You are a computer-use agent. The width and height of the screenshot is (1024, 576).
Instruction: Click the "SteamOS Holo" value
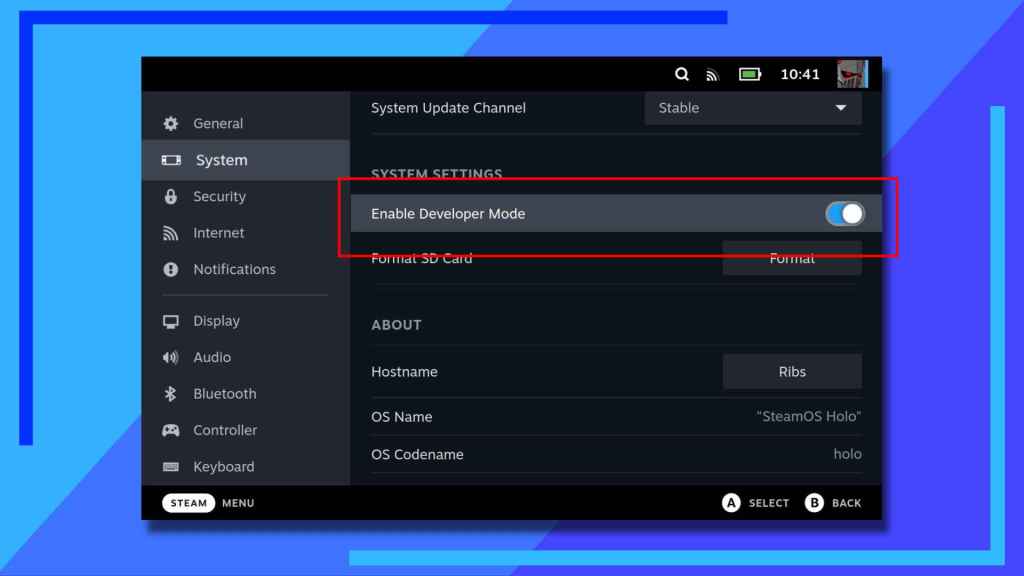(808, 417)
